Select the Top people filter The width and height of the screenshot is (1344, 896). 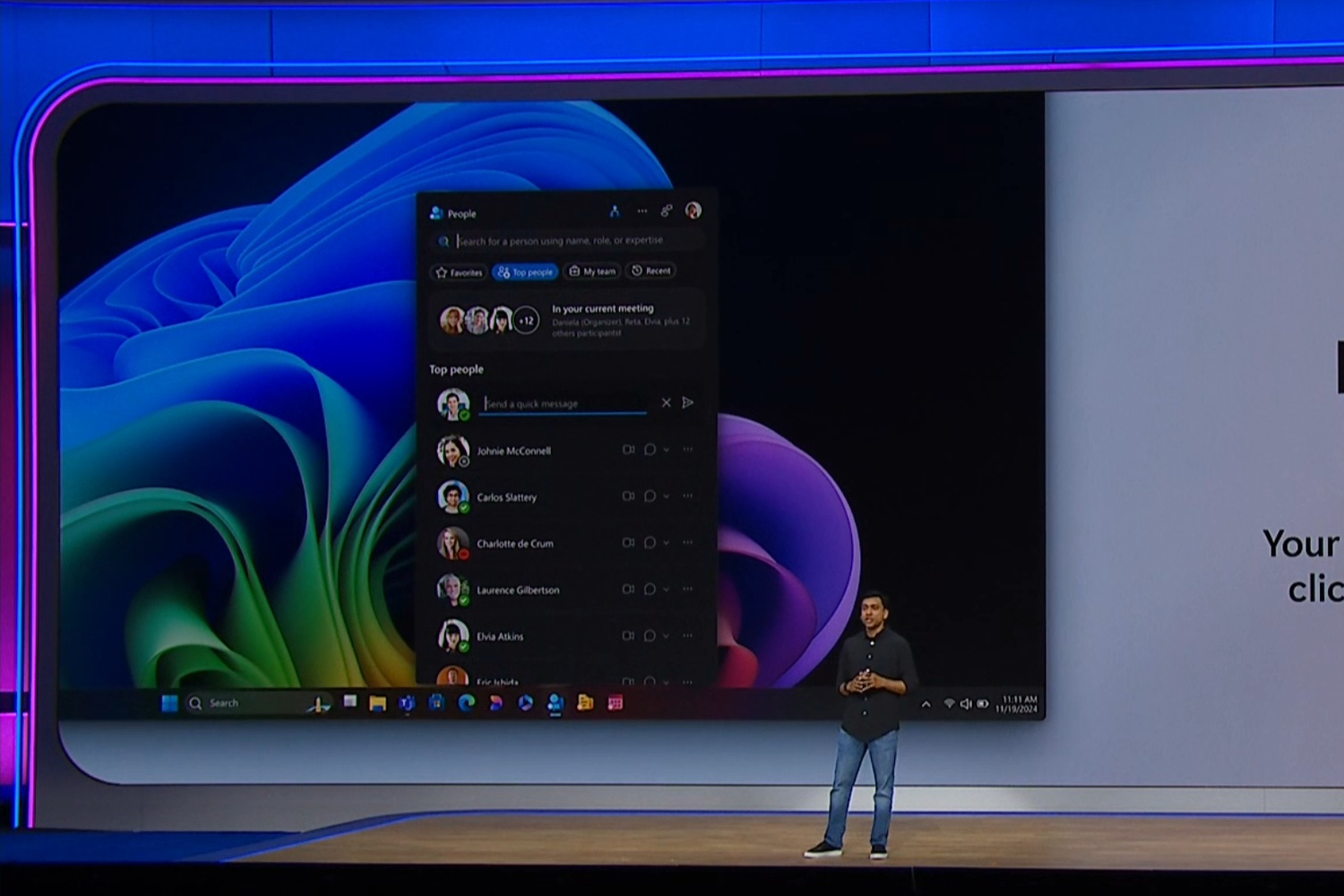[525, 271]
